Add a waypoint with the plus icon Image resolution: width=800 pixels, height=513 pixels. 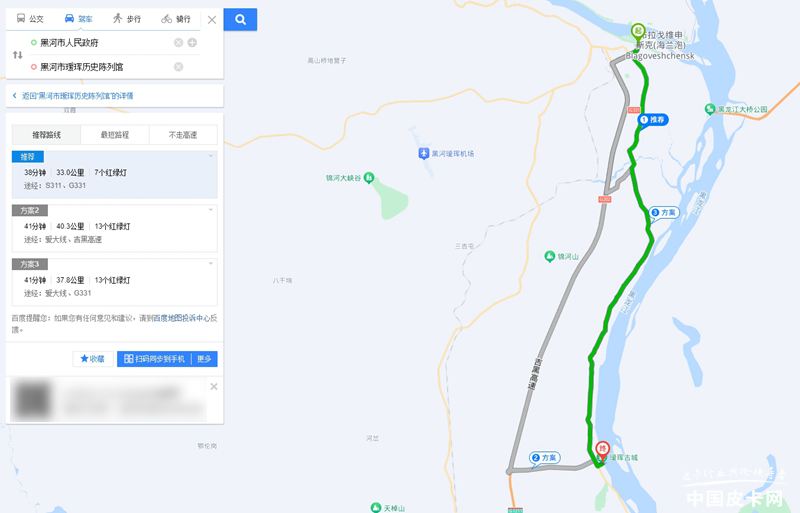coord(192,42)
